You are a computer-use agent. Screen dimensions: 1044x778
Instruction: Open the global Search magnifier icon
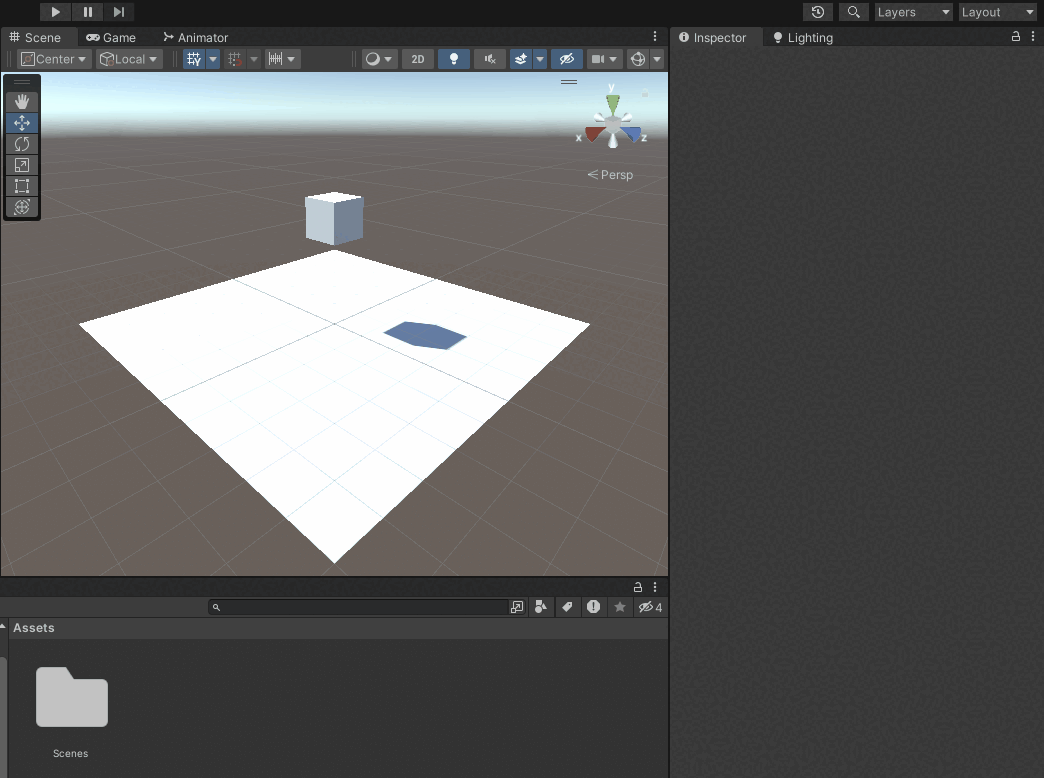click(x=853, y=12)
